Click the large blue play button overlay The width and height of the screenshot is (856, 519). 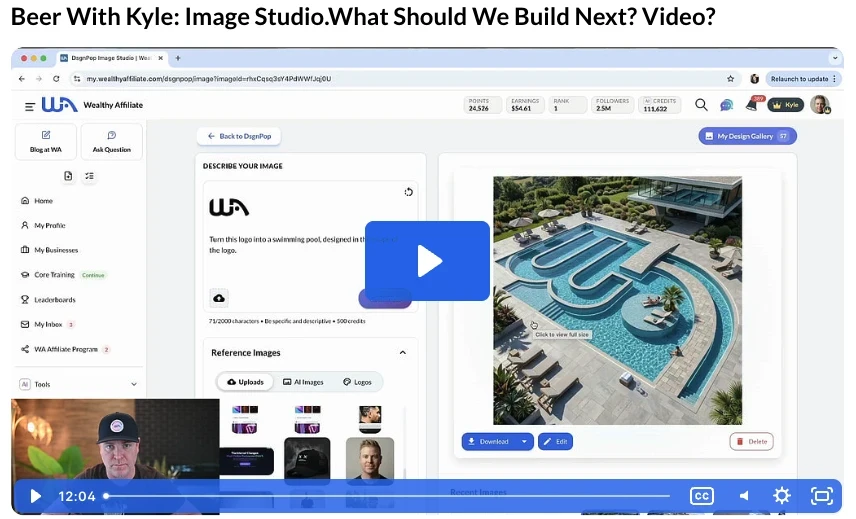pos(427,261)
